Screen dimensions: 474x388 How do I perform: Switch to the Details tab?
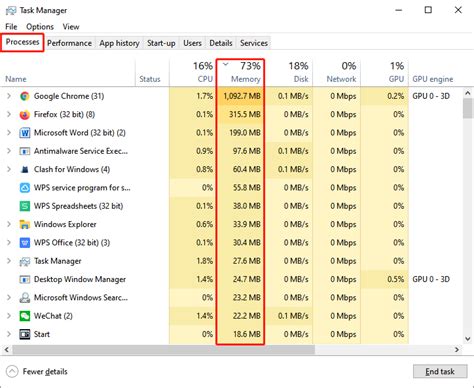[221, 43]
